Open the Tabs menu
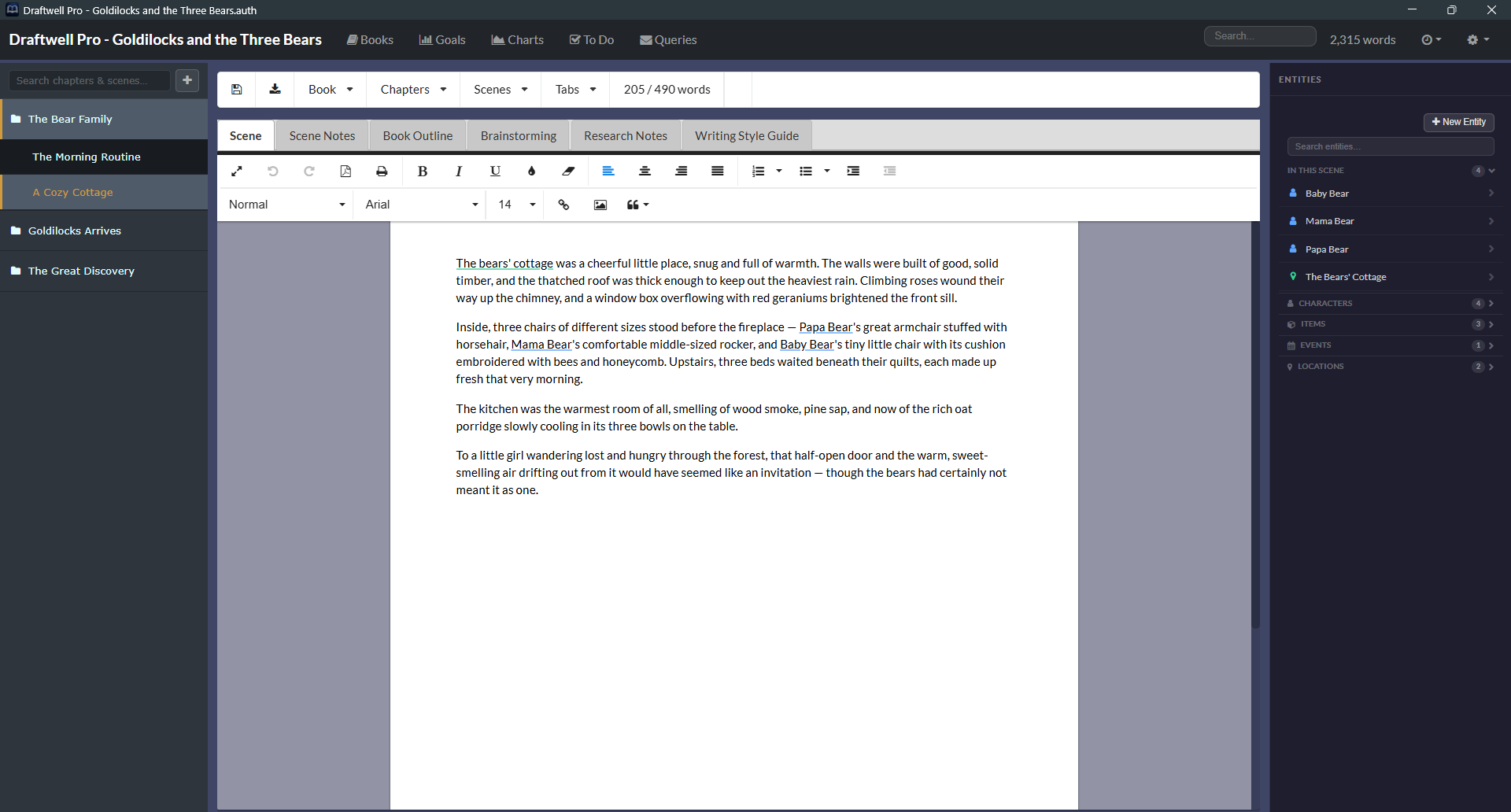 point(575,90)
